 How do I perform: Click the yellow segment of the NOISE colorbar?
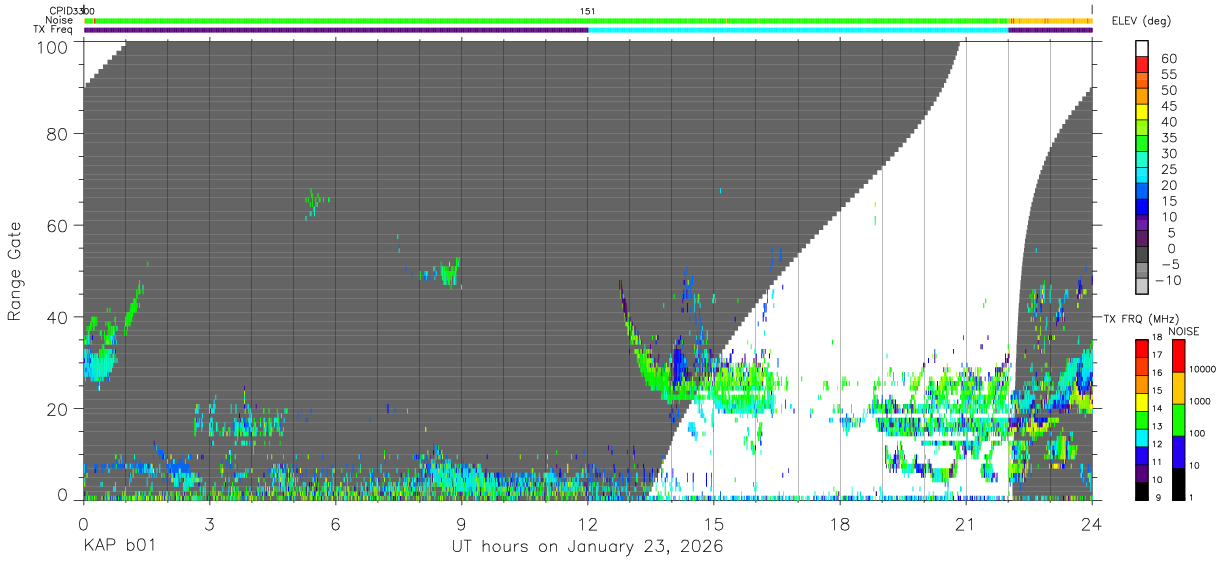pos(1178,387)
